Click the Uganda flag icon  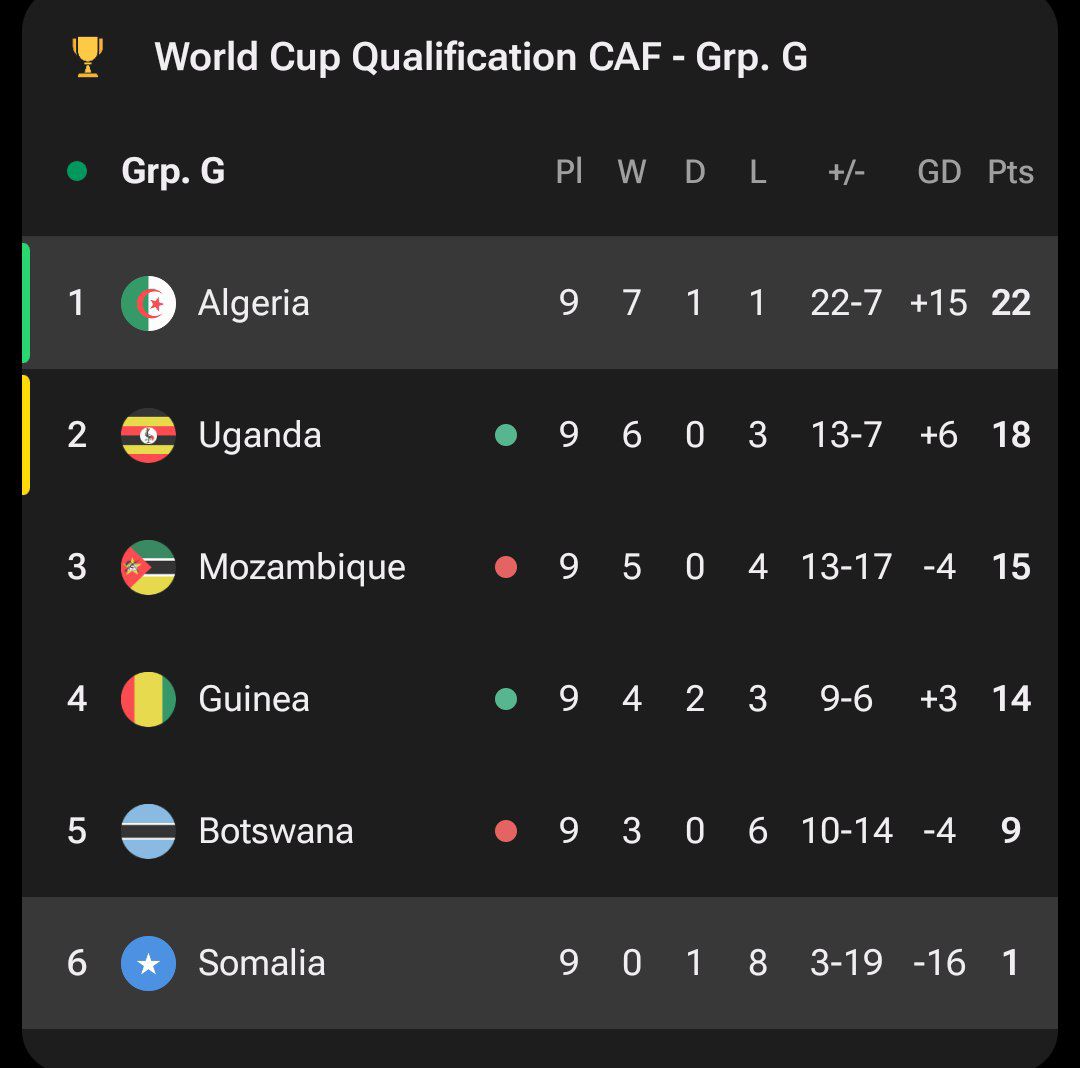click(x=148, y=435)
